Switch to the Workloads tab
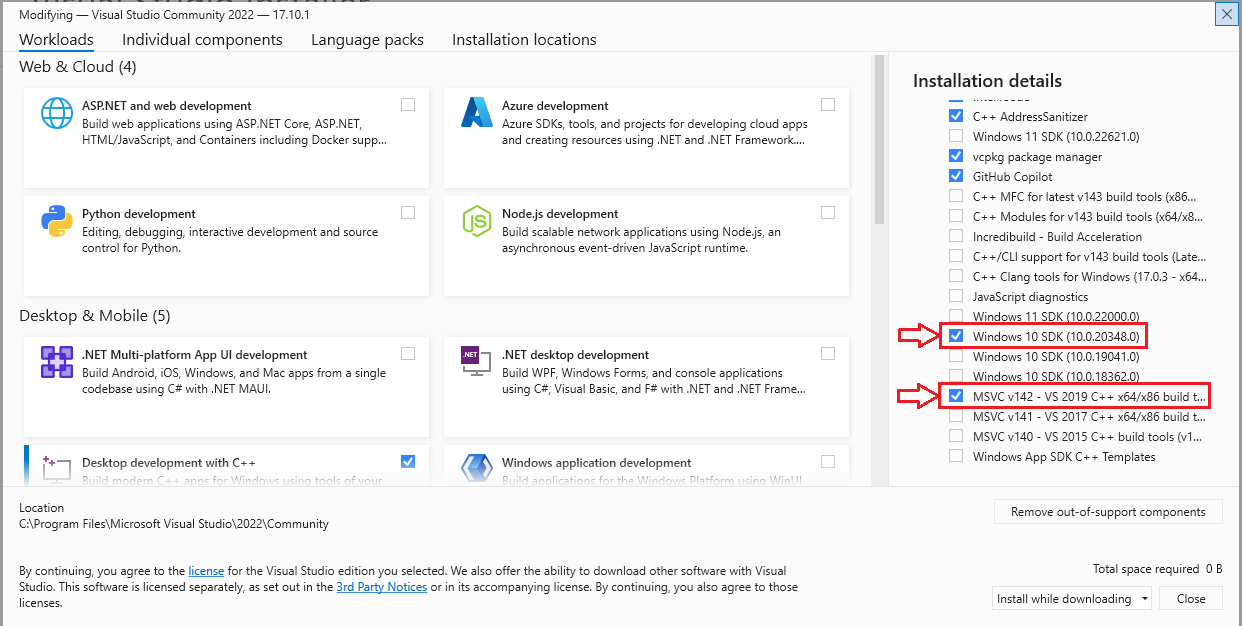The height and width of the screenshot is (626, 1242). [x=56, y=40]
